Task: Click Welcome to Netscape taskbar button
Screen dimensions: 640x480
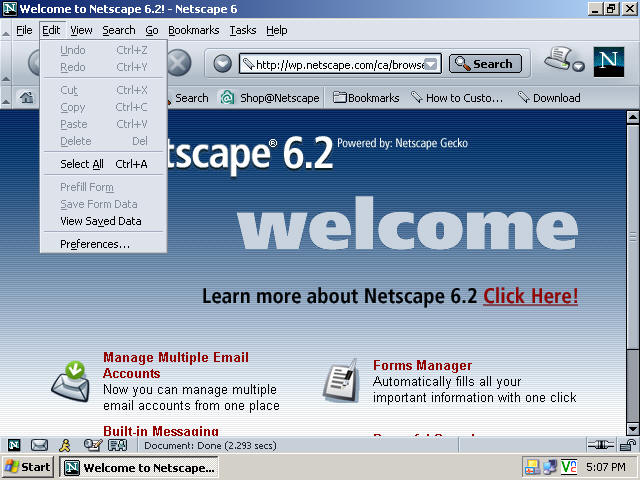Action: (x=139, y=467)
